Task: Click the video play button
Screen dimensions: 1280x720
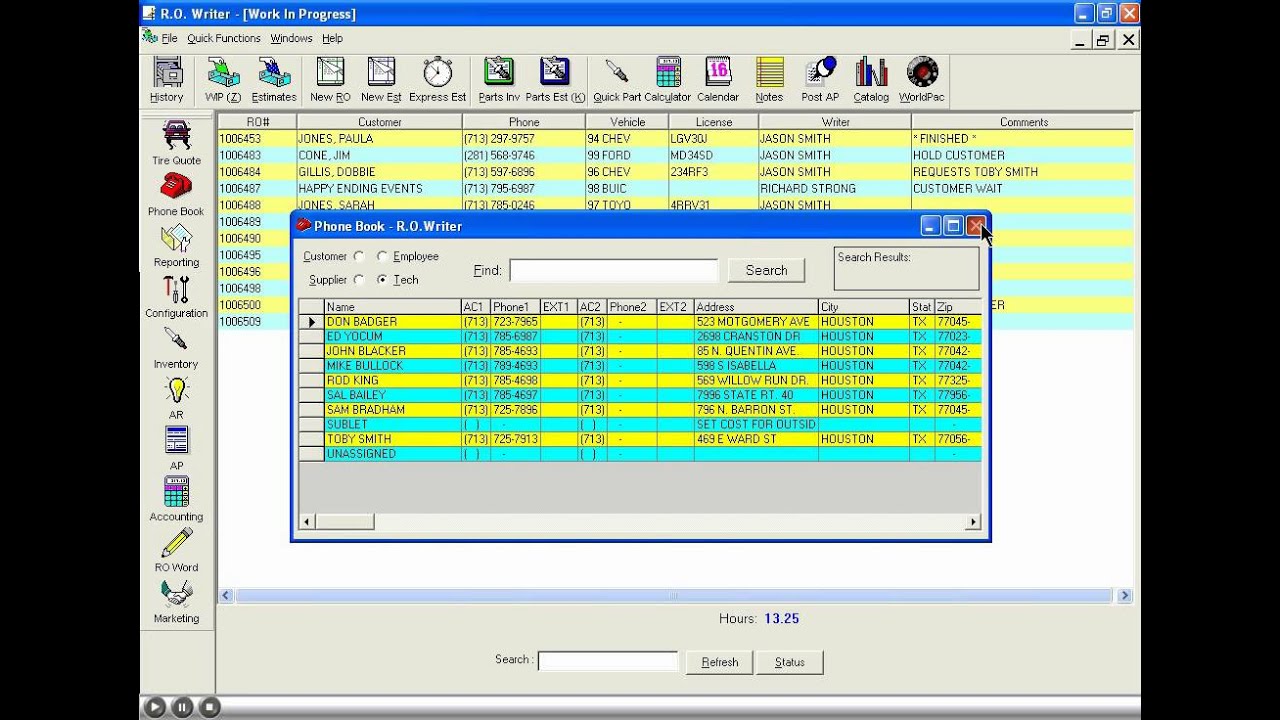Action: pos(155,707)
